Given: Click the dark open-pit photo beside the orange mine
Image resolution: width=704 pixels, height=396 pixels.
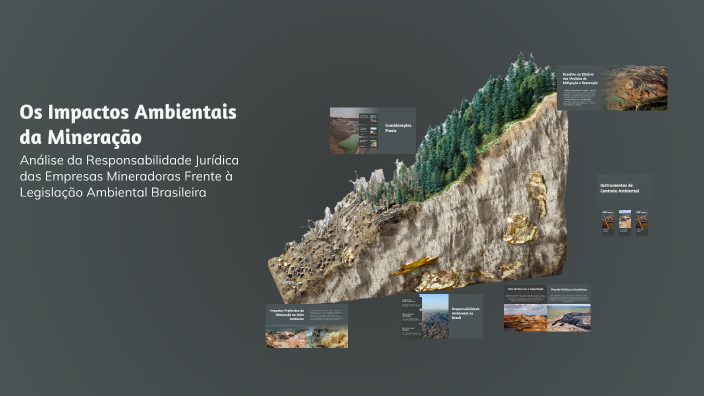Looking at the screenshot, I should coord(569,318).
